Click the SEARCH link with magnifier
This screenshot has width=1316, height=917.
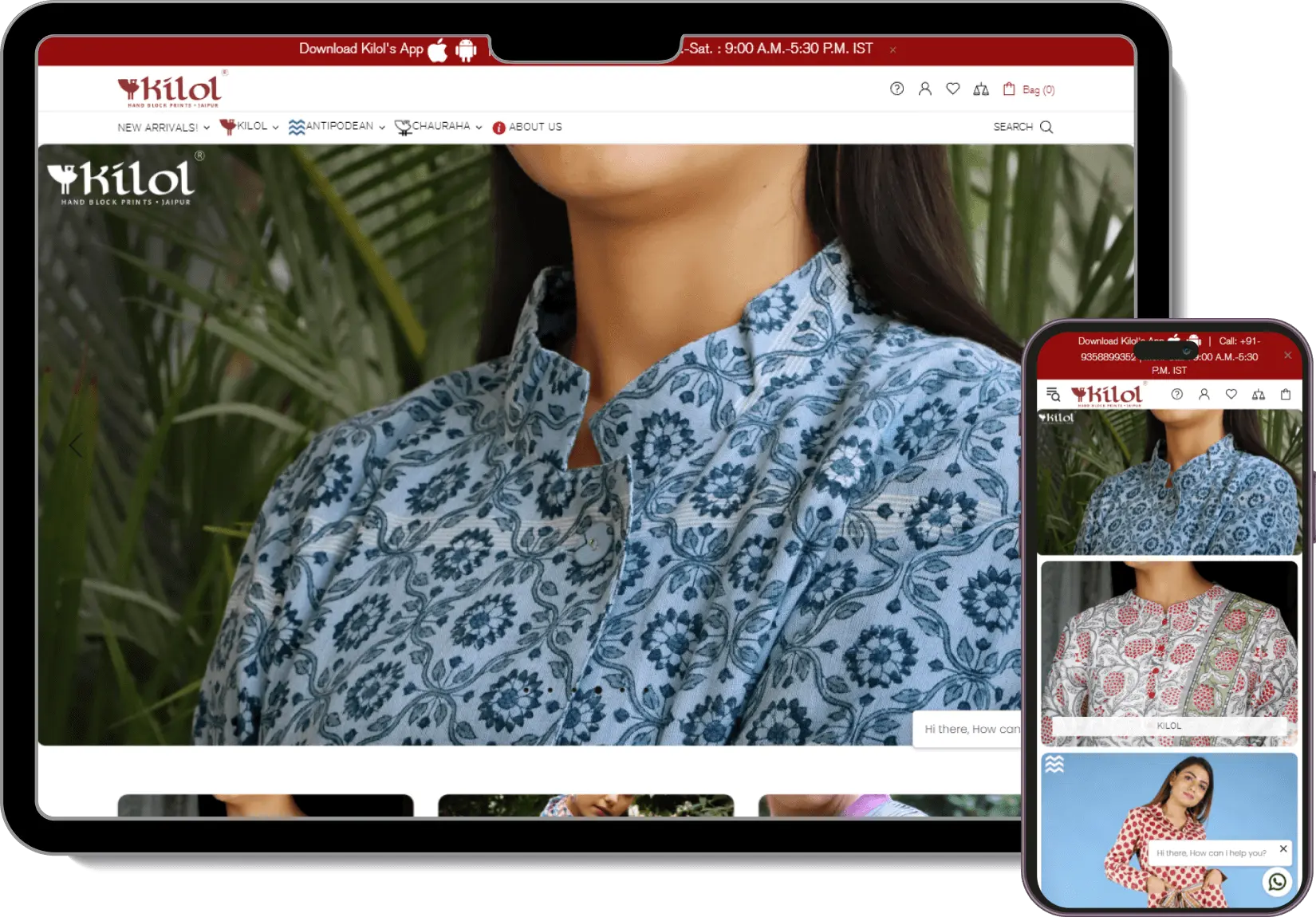(1023, 127)
